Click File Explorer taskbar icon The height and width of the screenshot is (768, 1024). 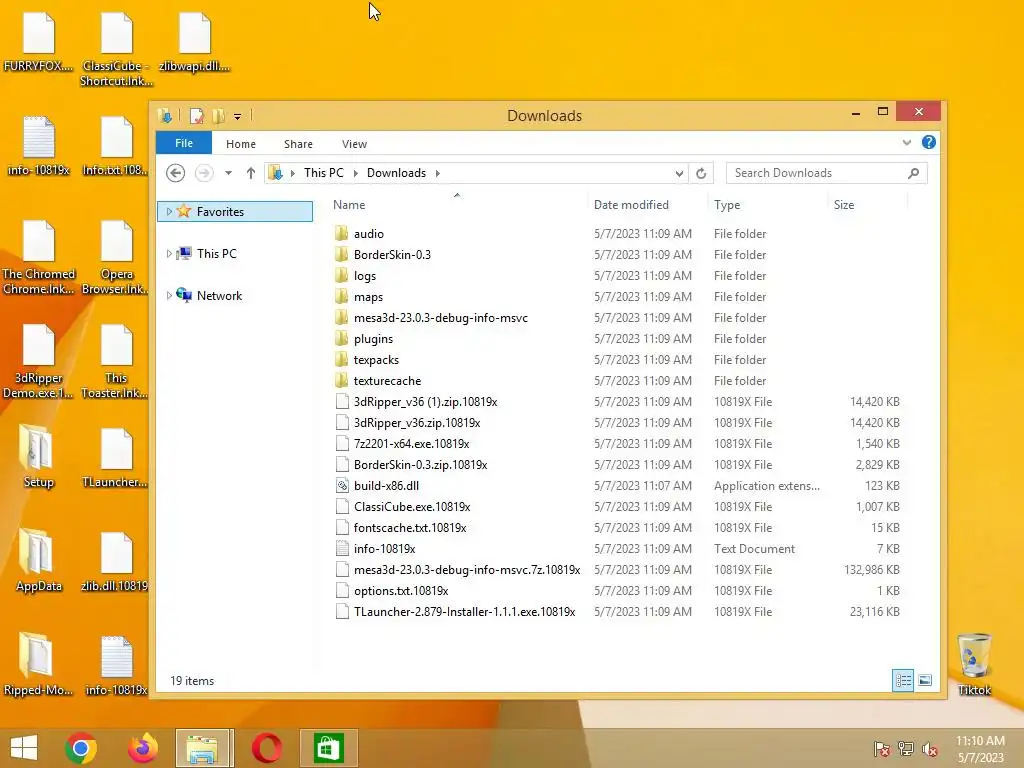(x=204, y=748)
